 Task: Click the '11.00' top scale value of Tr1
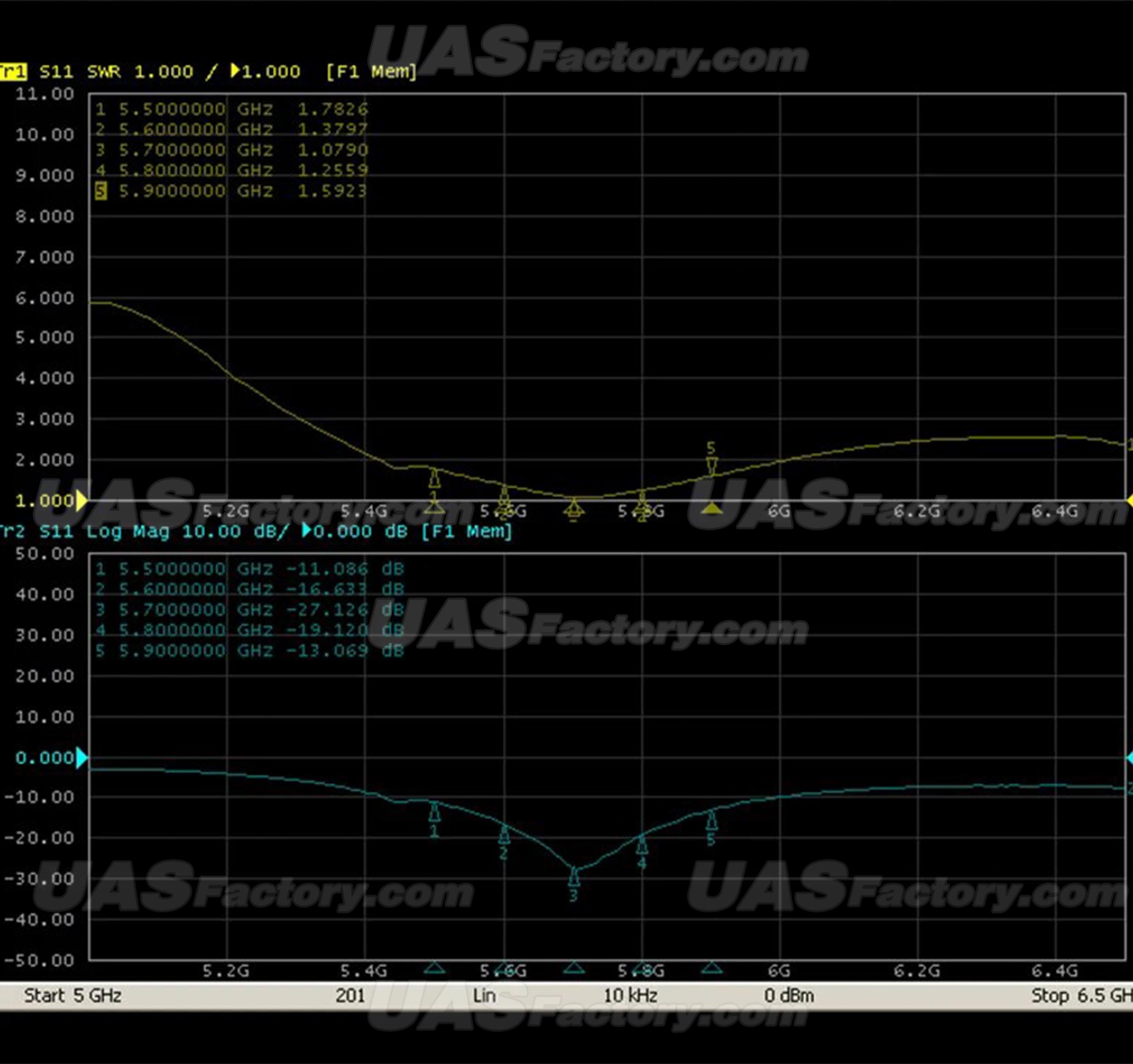click(x=44, y=93)
